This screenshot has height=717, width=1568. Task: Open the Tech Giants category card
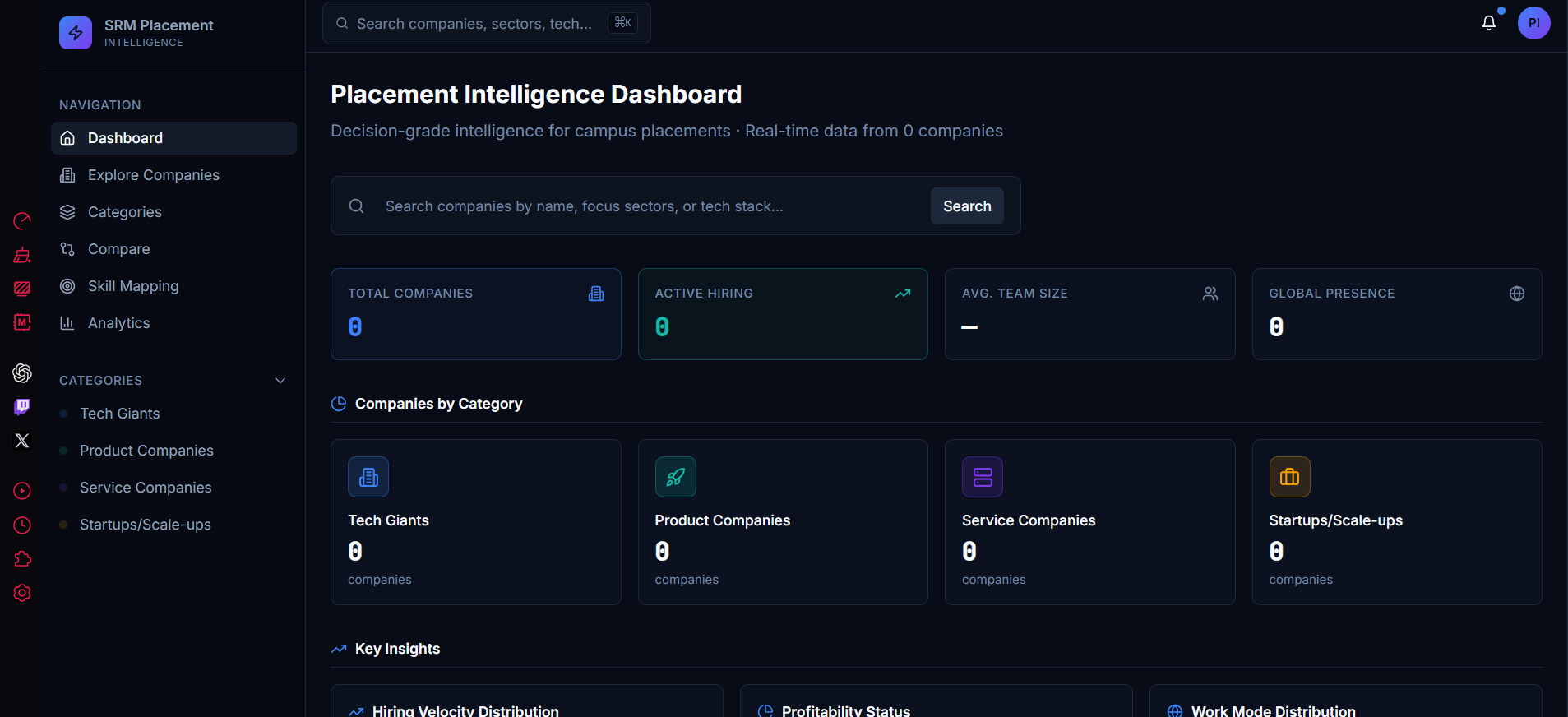click(476, 522)
